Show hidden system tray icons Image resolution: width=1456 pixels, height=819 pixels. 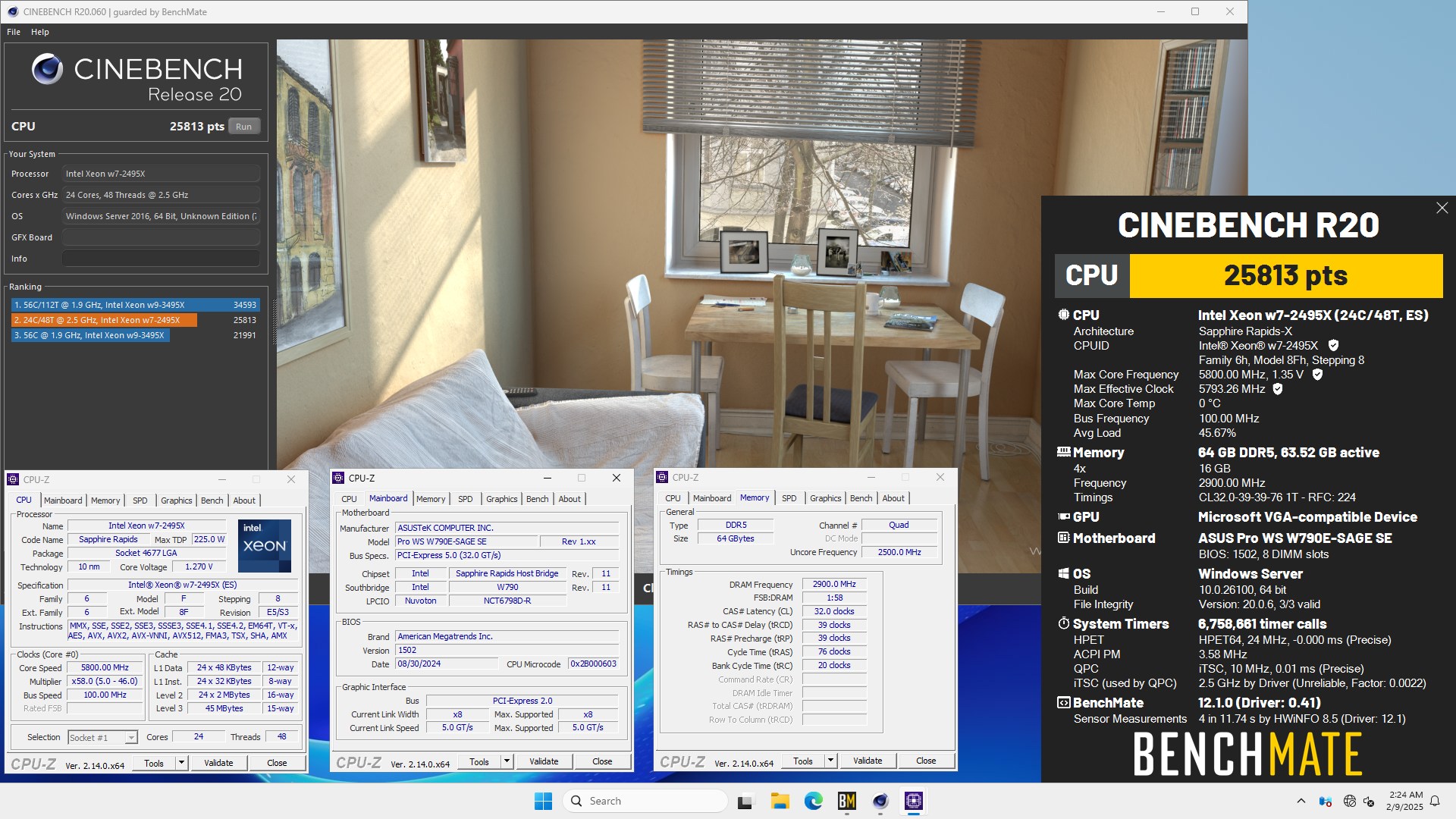pos(1301,801)
